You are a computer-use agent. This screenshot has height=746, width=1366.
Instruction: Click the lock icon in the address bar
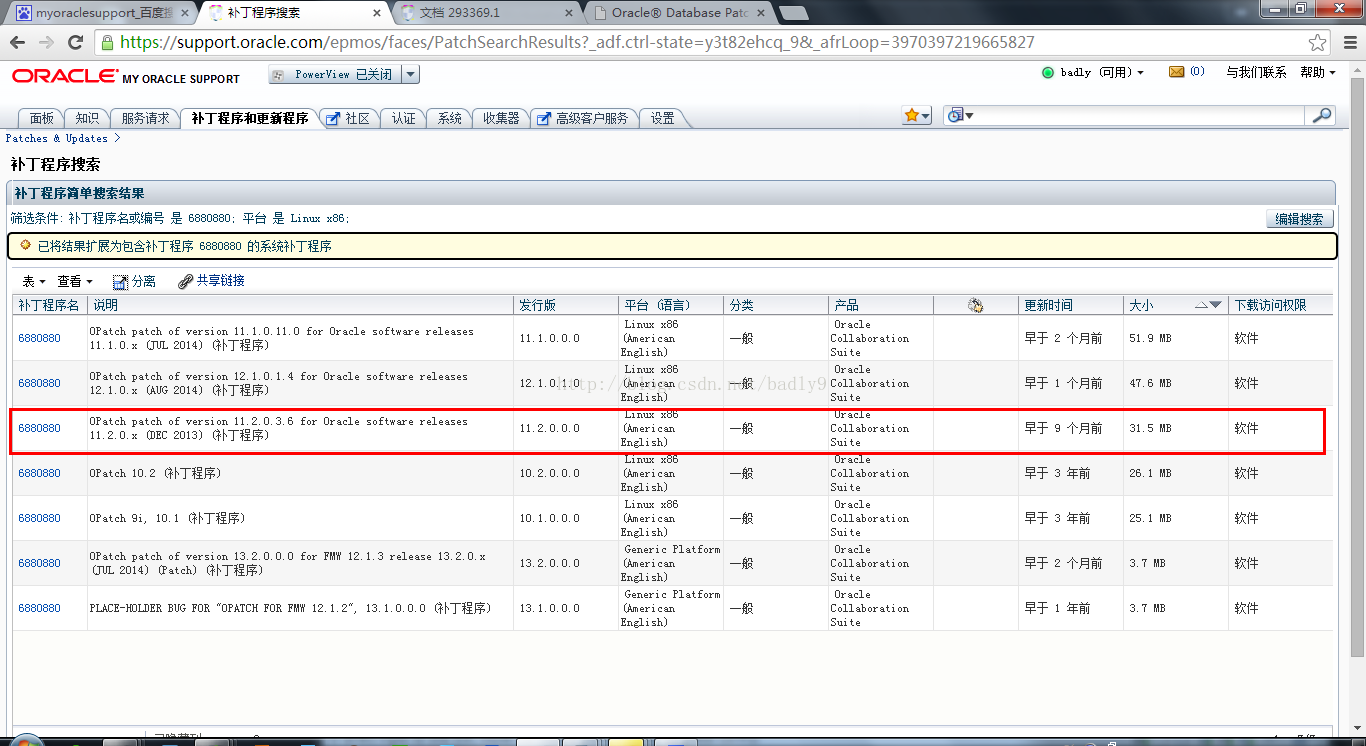[108, 43]
